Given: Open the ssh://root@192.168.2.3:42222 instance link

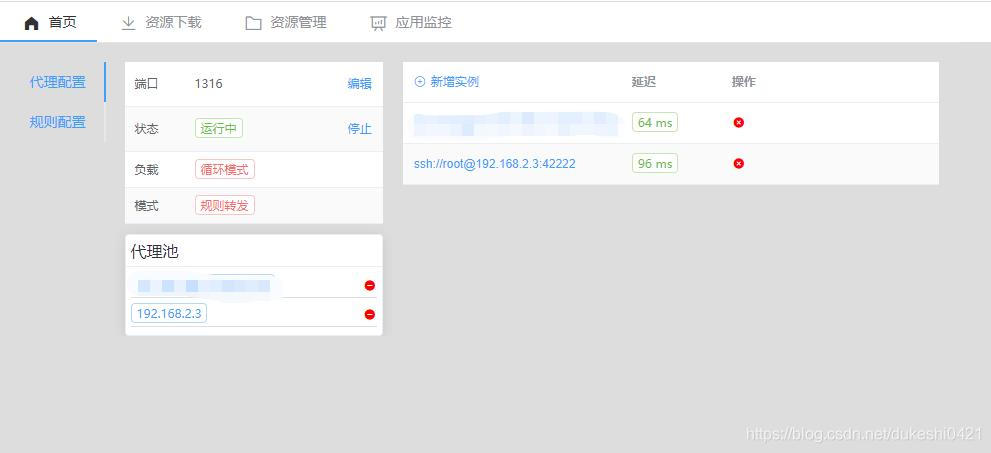Looking at the screenshot, I should [x=495, y=164].
